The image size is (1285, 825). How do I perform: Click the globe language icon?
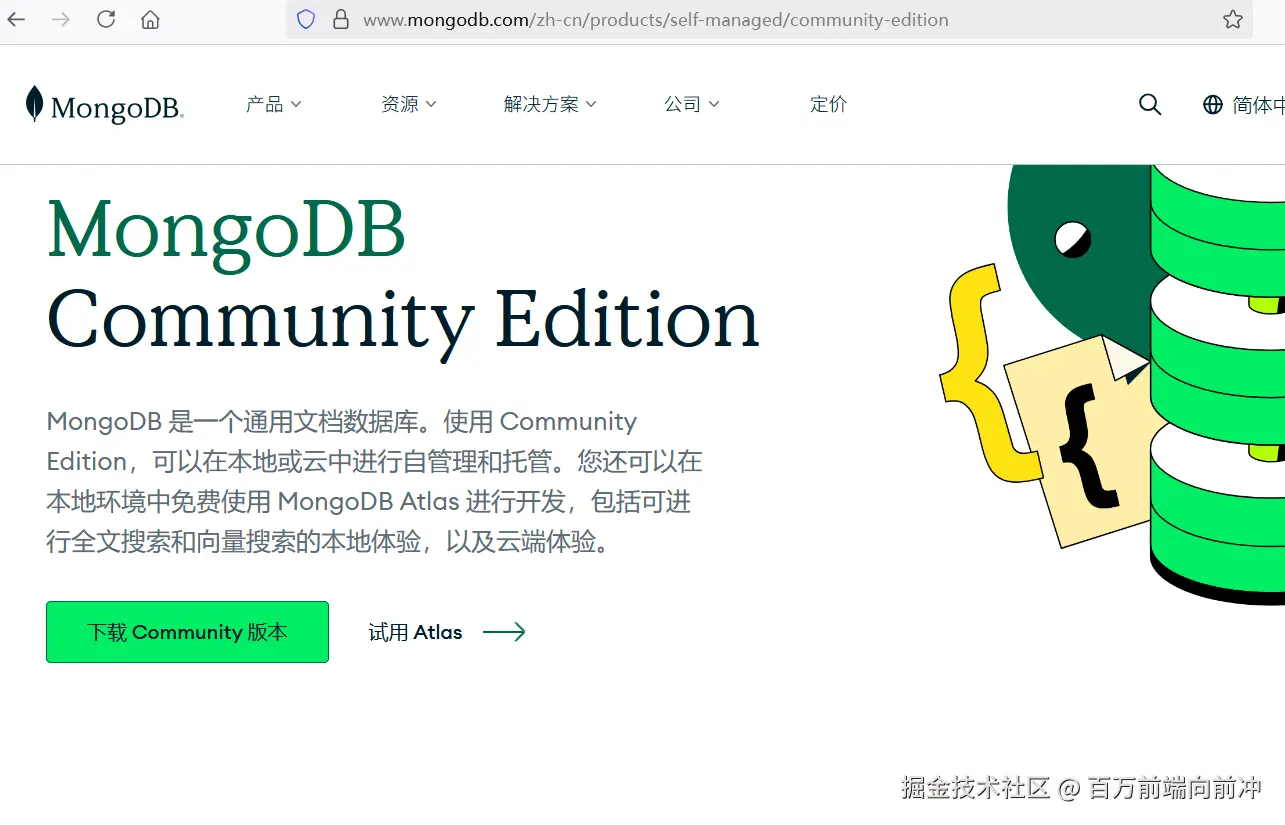[x=1211, y=104]
